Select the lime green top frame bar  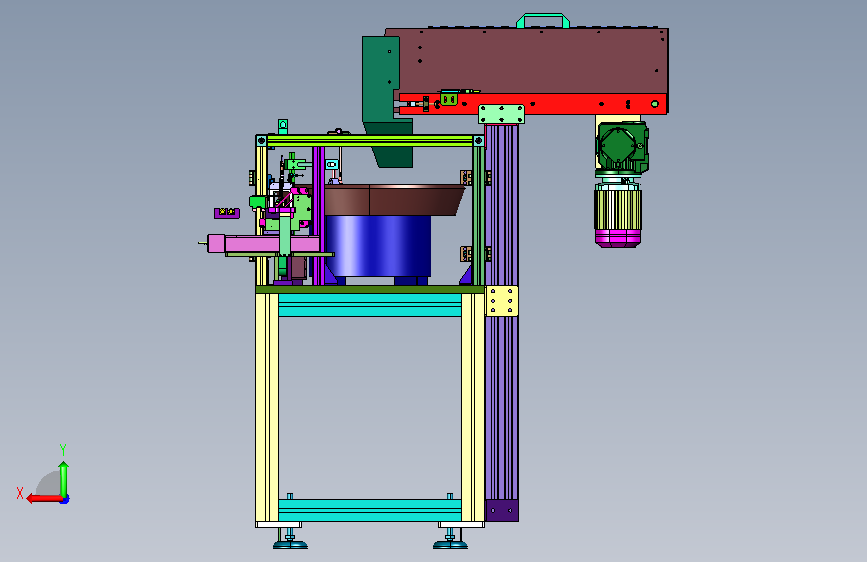(370, 140)
